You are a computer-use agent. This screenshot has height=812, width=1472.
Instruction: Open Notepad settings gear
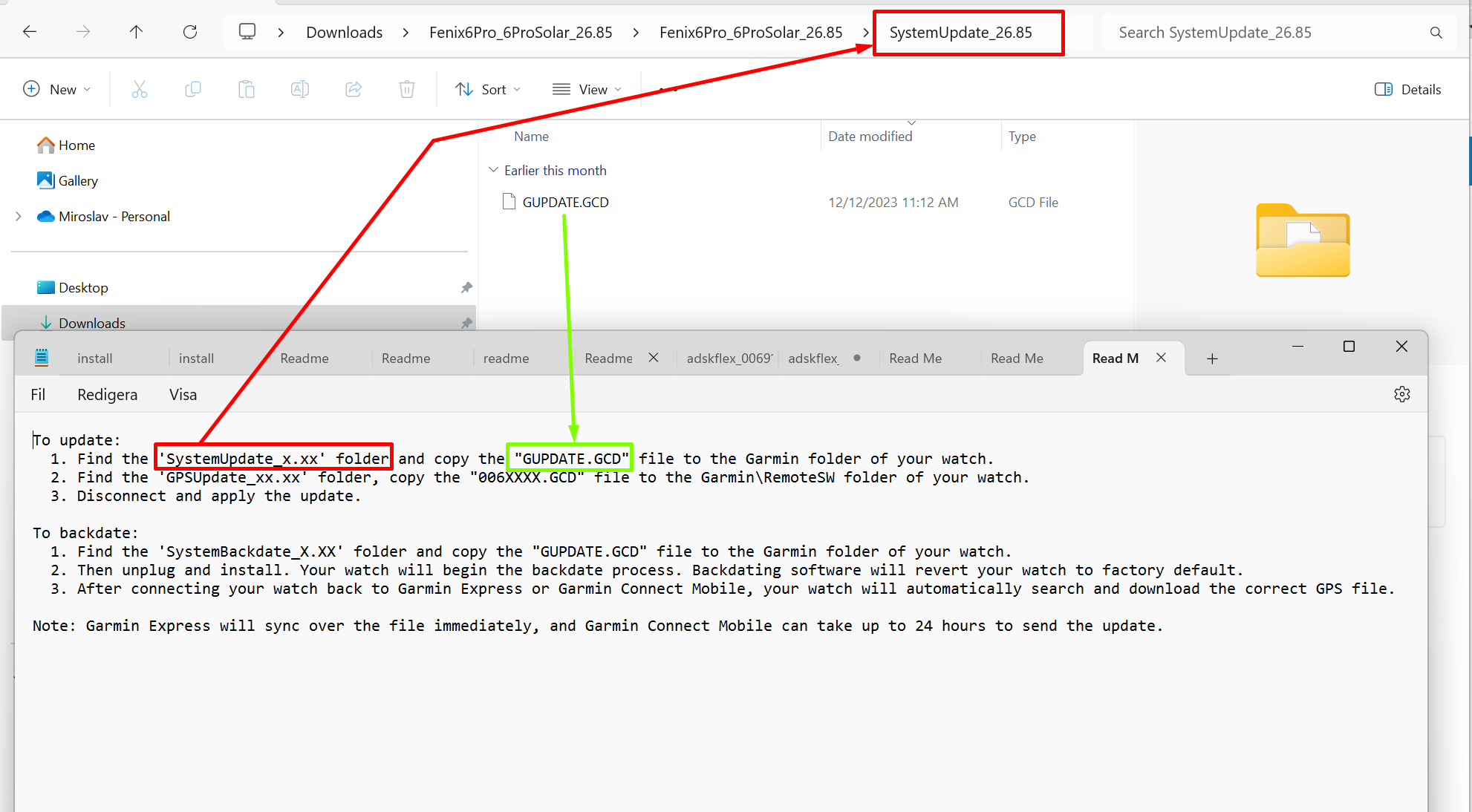tap(1402, 394)
